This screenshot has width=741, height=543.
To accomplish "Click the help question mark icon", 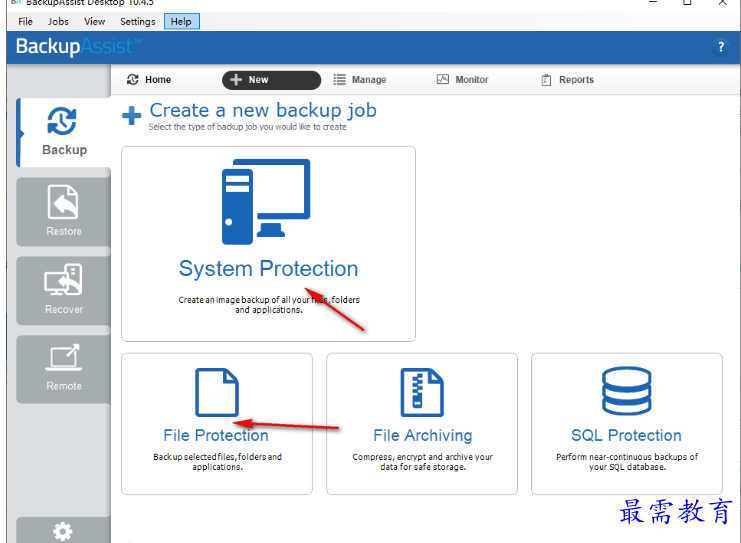I will (721, 47).
